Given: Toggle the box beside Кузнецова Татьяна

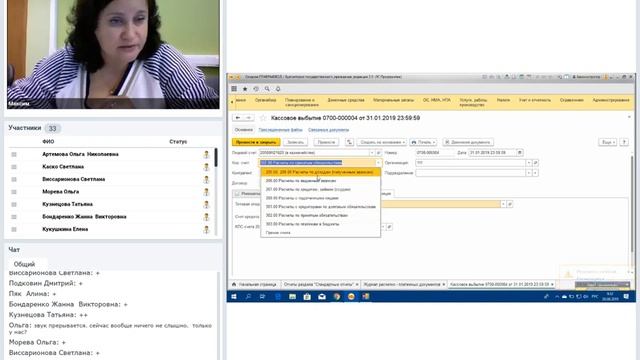Looking at the screenshot, I should [x=14, y=204].
